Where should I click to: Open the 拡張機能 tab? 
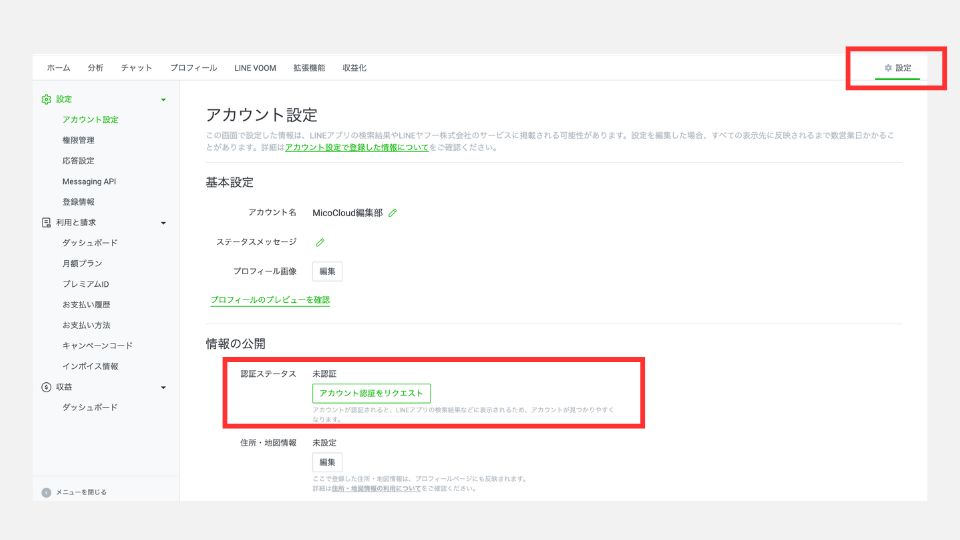tap(309, 68)
